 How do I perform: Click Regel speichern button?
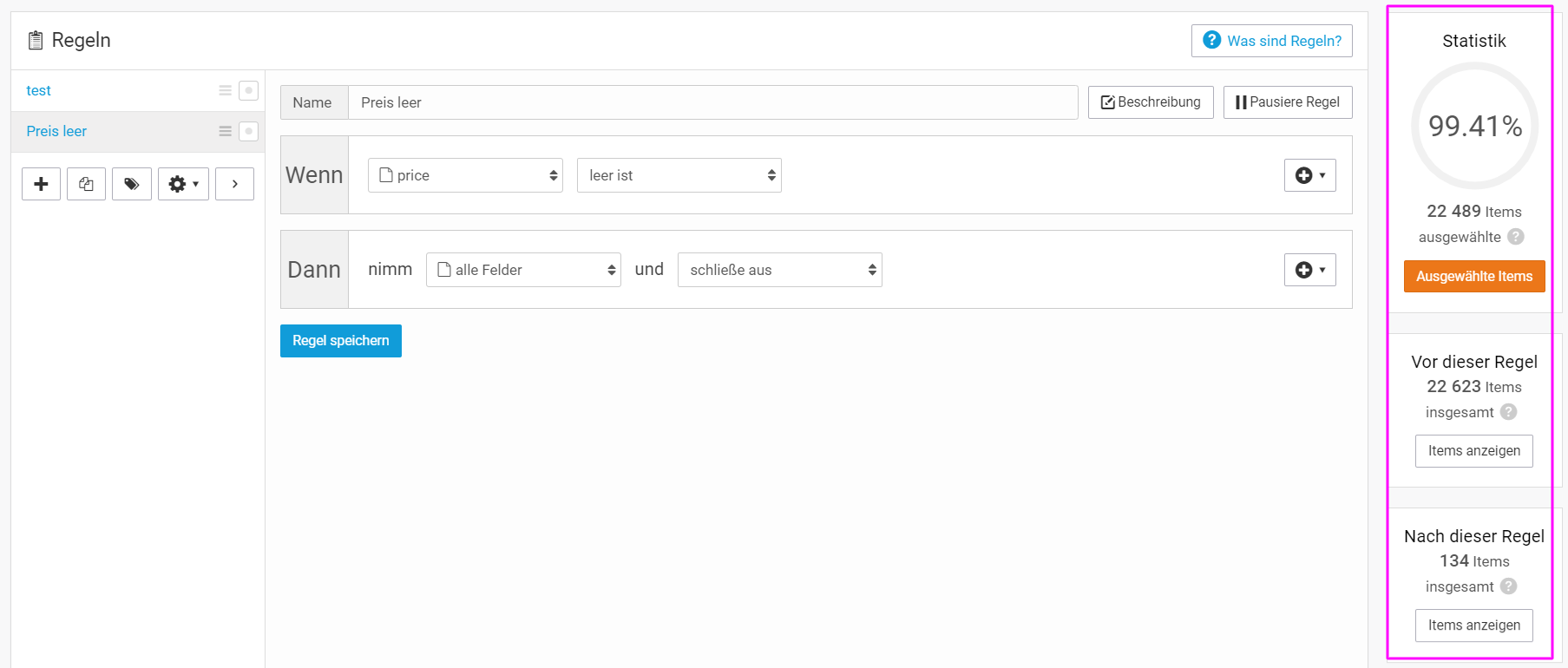coord(341,341)
